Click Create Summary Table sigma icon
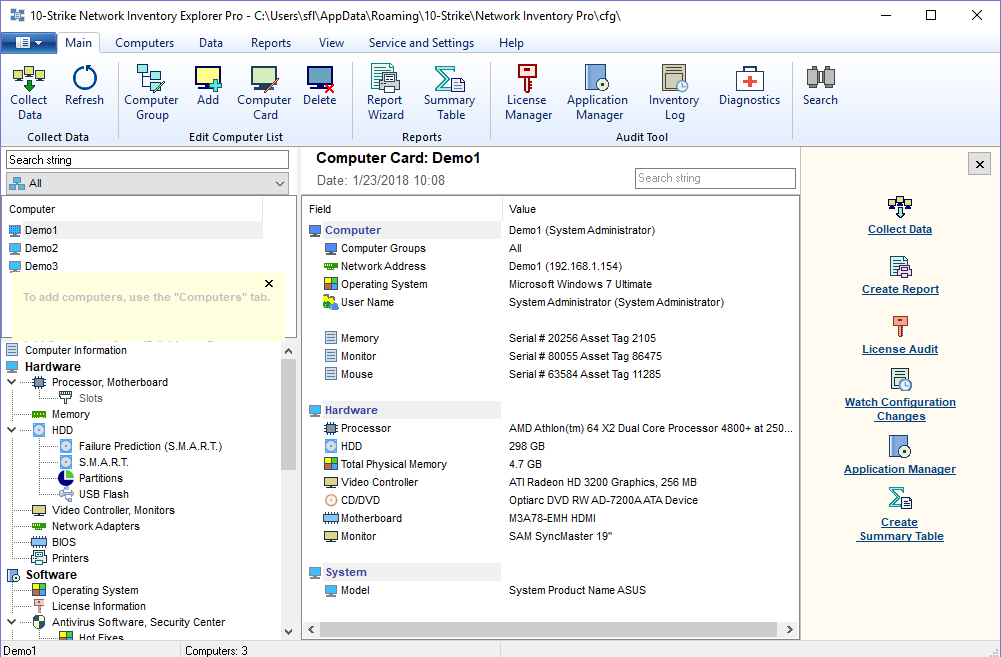1001x657 pixels. pos(900,499)
